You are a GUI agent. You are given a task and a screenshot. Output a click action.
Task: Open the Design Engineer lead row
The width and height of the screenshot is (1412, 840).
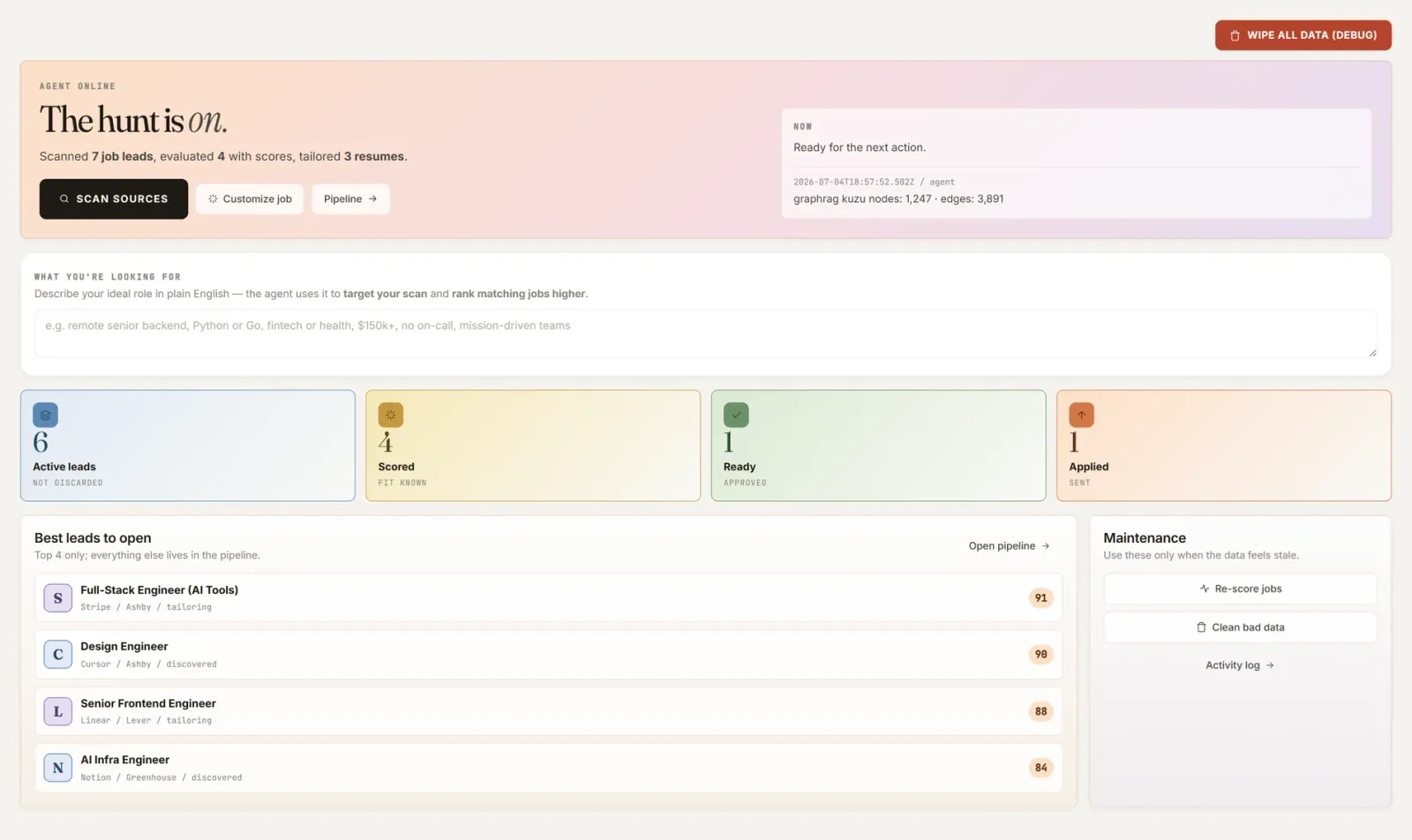pos(548,655)
